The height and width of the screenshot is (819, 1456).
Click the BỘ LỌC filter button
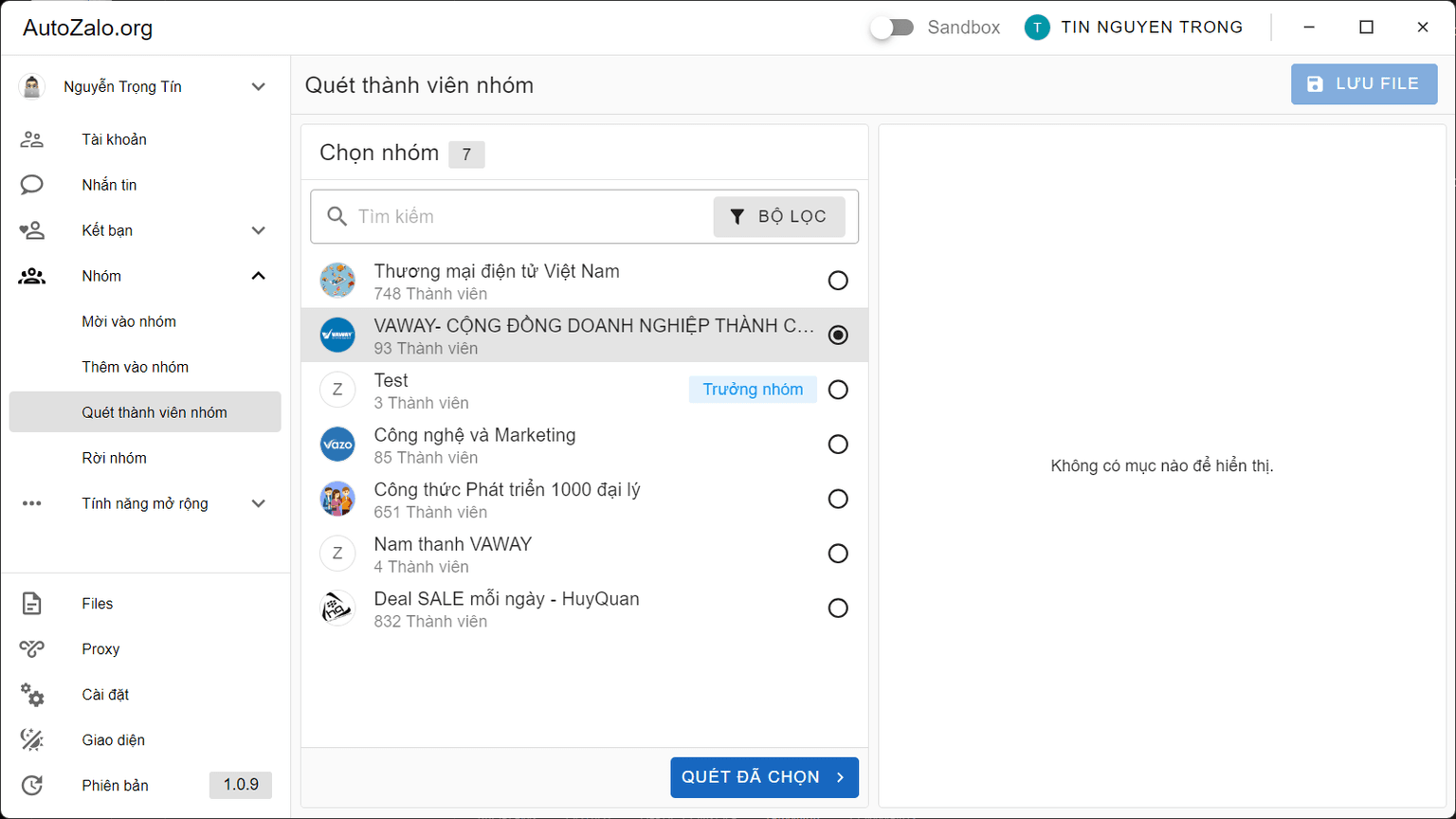[778, 217]
